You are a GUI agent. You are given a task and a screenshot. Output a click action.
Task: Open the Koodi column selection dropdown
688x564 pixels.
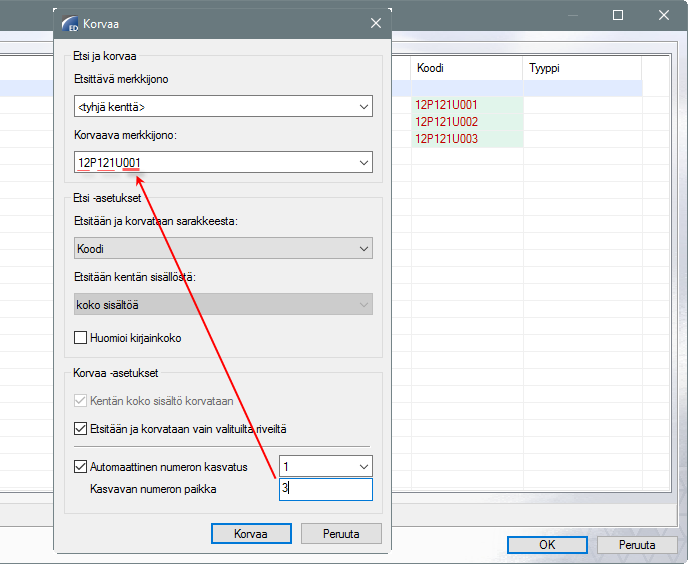point(362,248)
